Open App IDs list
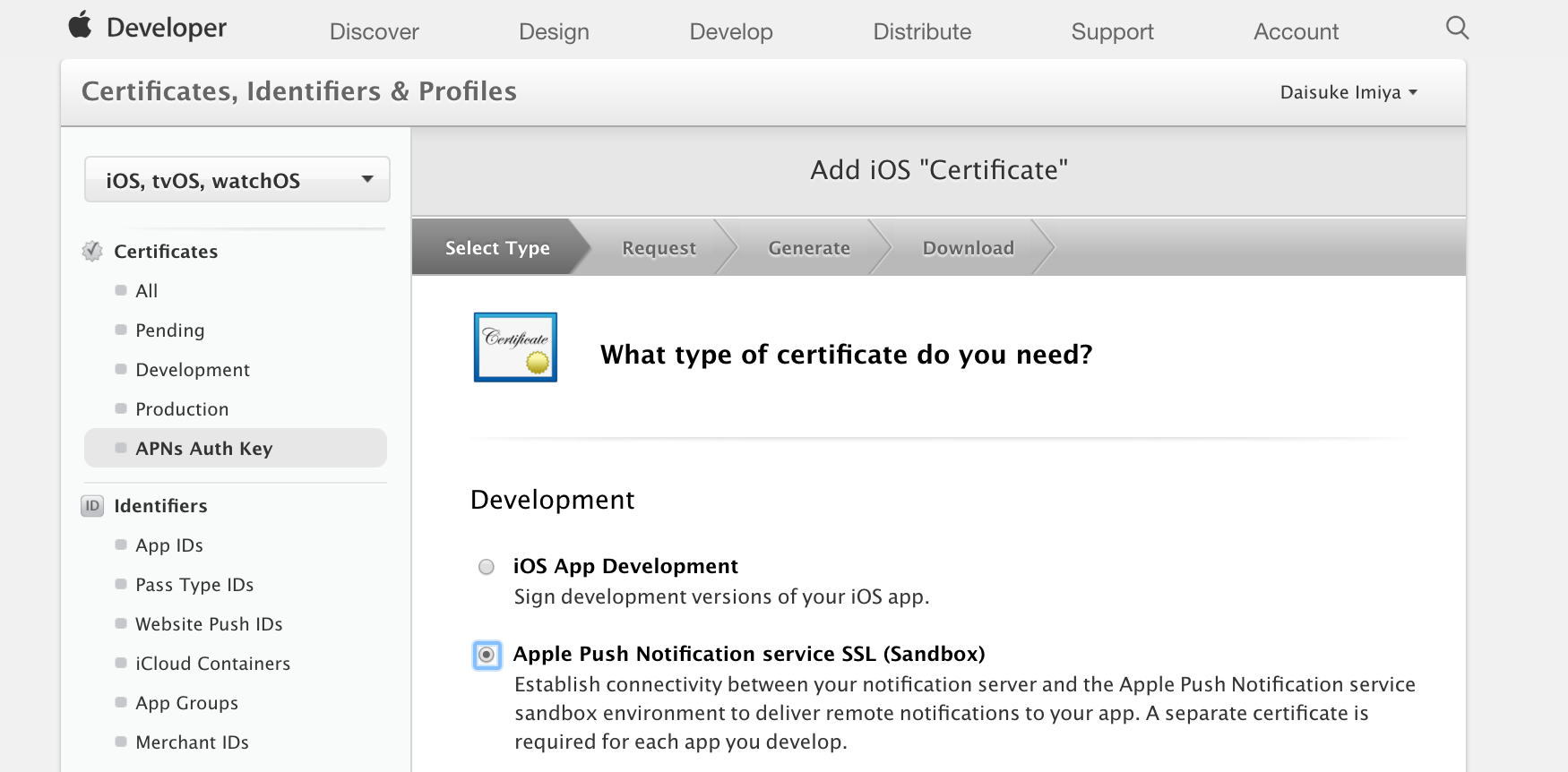Screen dimensions: 1568x772 (x=169, y=545)
